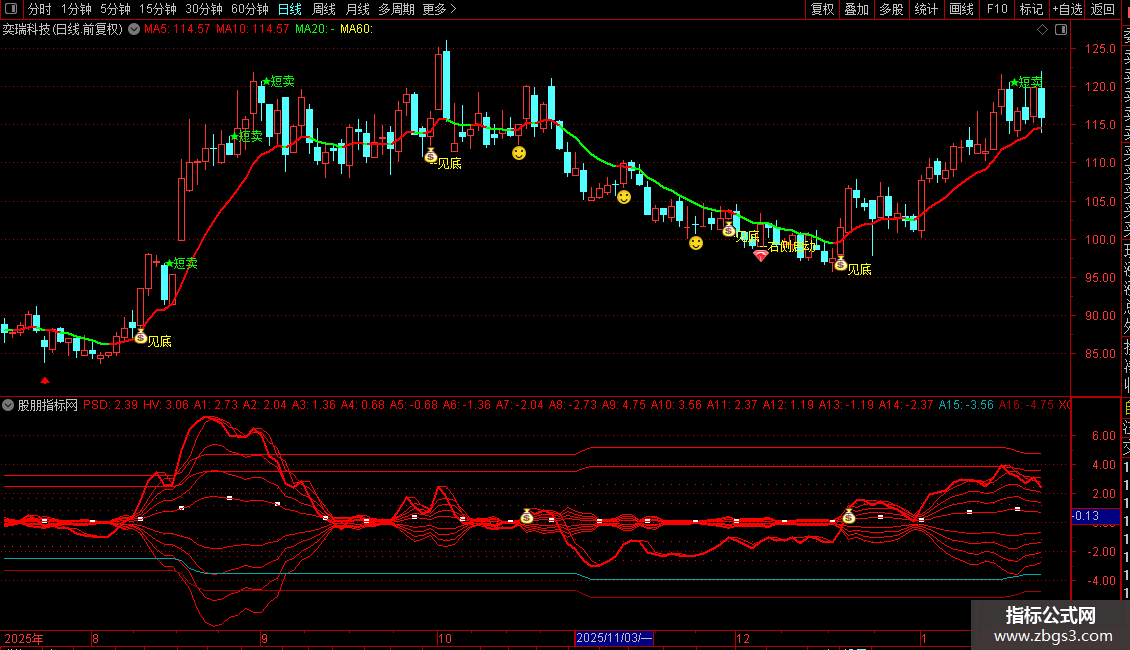Click the money bag icon in indicator pane near December end
This screenshot has height=650, width=1130.
coord(849,516)
